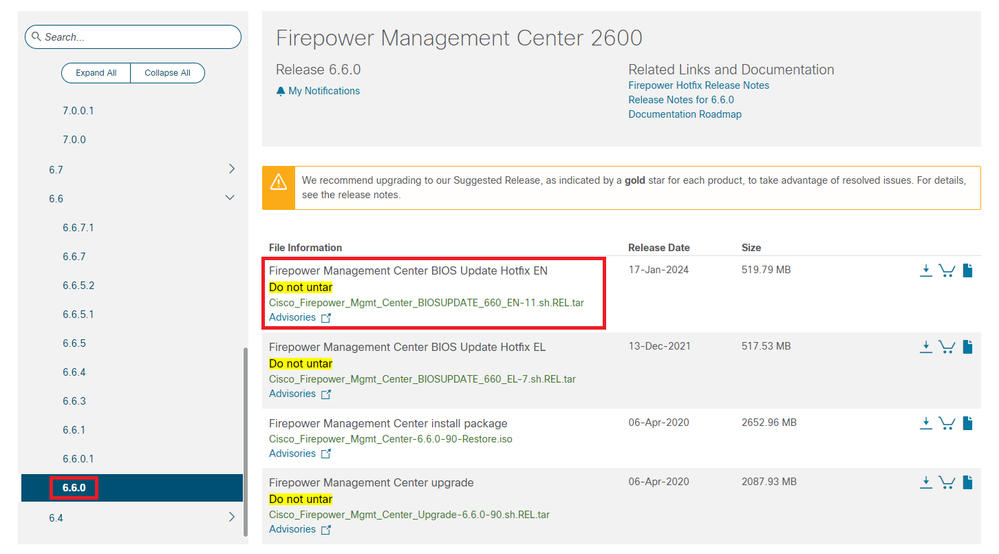Download the Management Center upgrade tar
Screen dimensions: 999x554
[x=926, y=483]
